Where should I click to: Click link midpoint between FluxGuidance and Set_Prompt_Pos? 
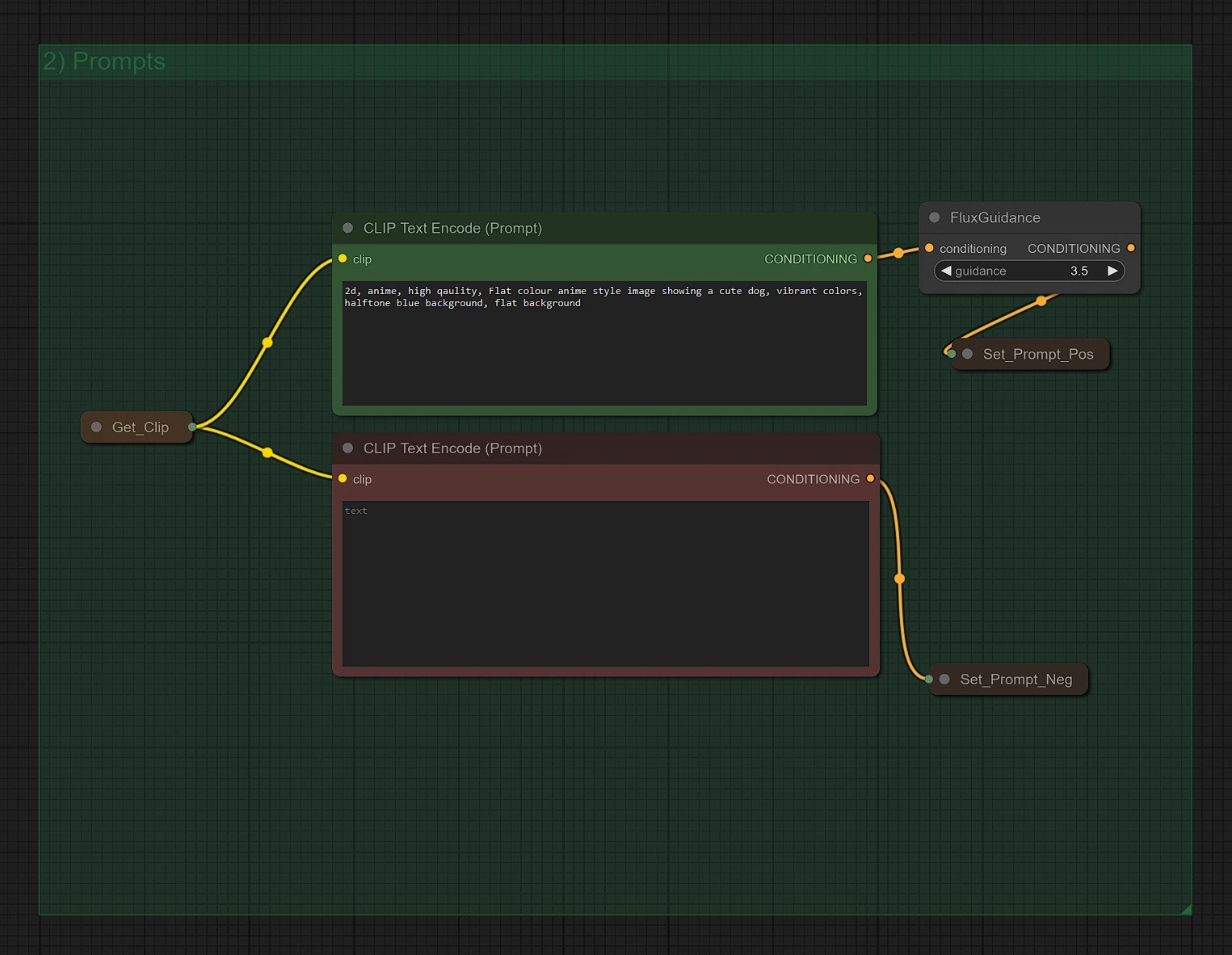click(1041, 301)
